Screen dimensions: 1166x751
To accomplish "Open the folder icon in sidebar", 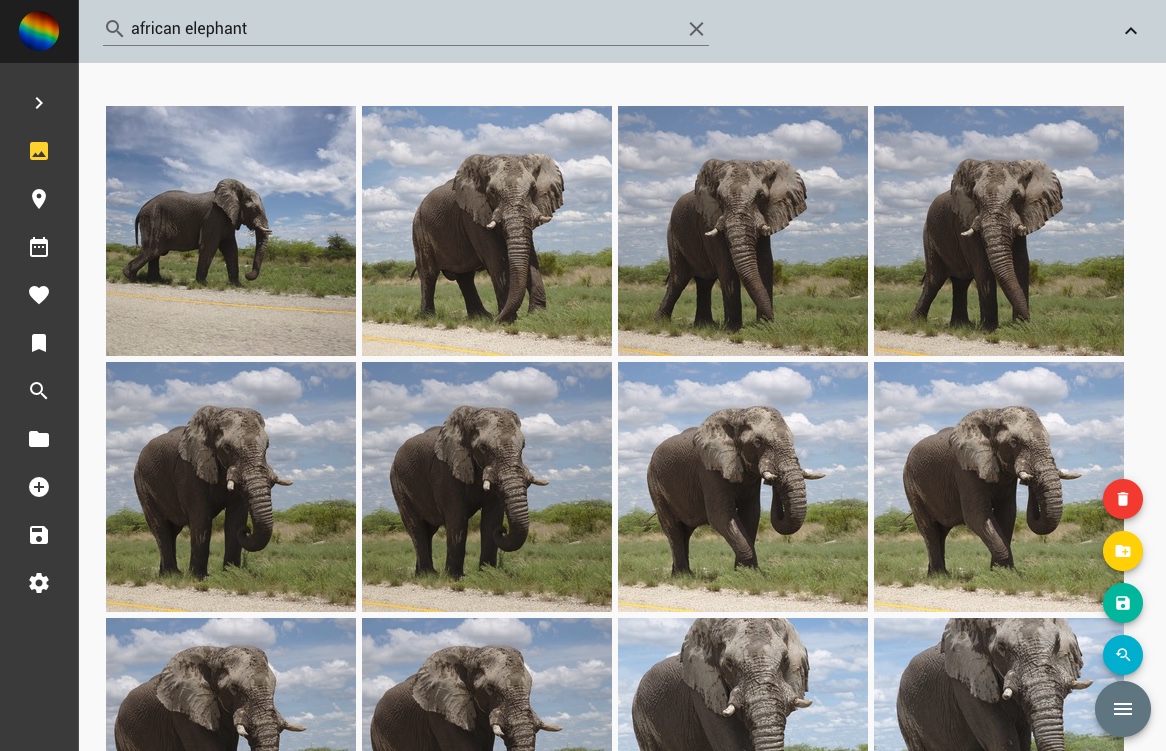I will point(39,439).
